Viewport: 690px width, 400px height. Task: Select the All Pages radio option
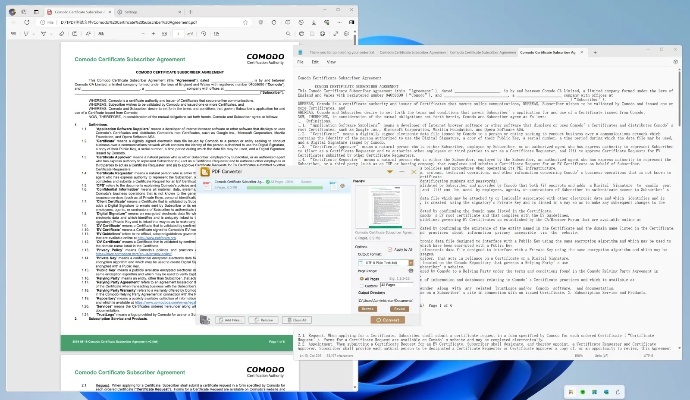click(361, 279)
